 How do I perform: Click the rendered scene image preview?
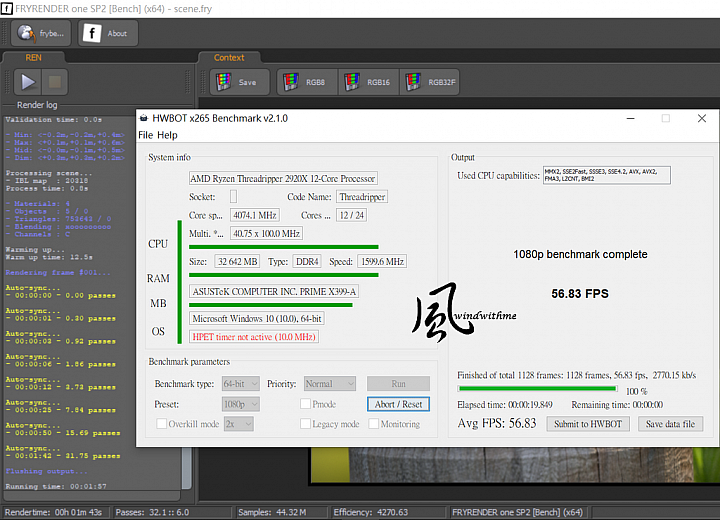[x=515, y=465]
